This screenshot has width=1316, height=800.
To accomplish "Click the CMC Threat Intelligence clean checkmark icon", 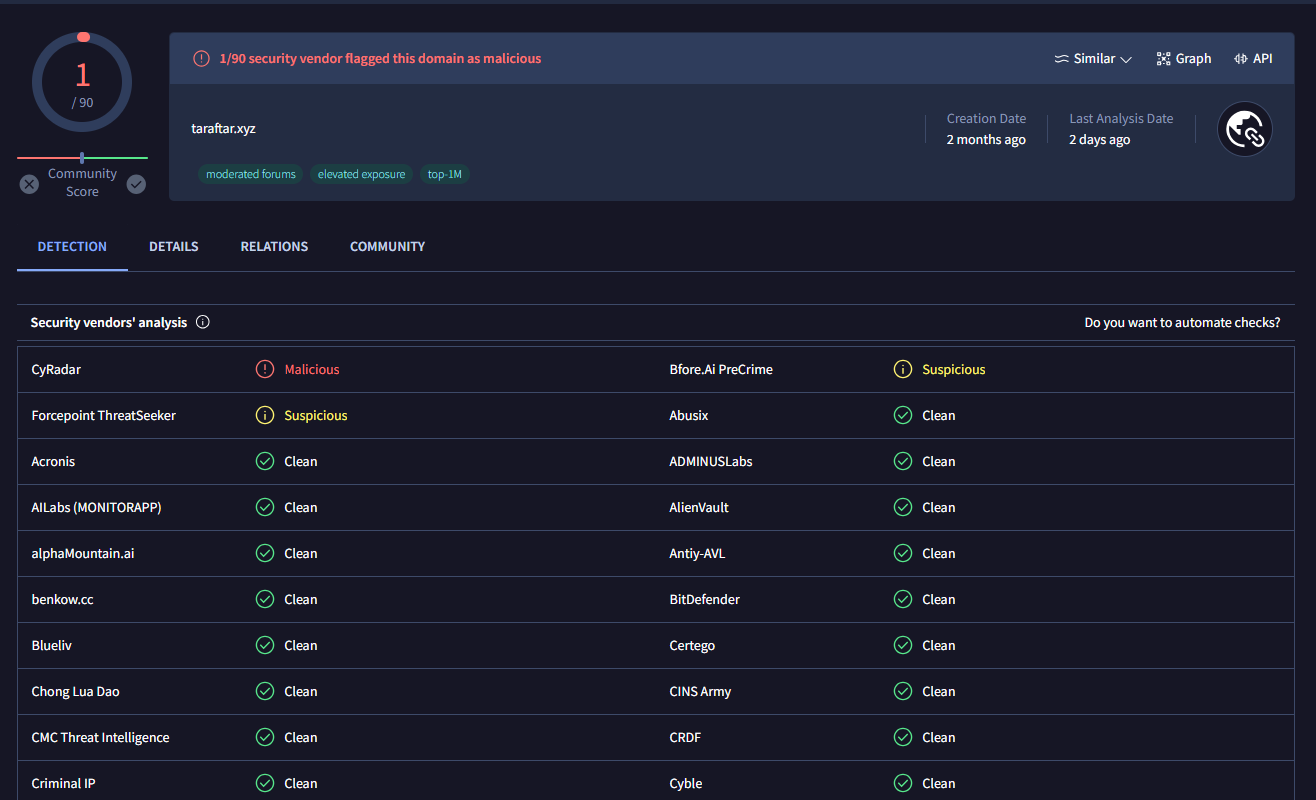I will pyautogui.click(x=265, y=737).
